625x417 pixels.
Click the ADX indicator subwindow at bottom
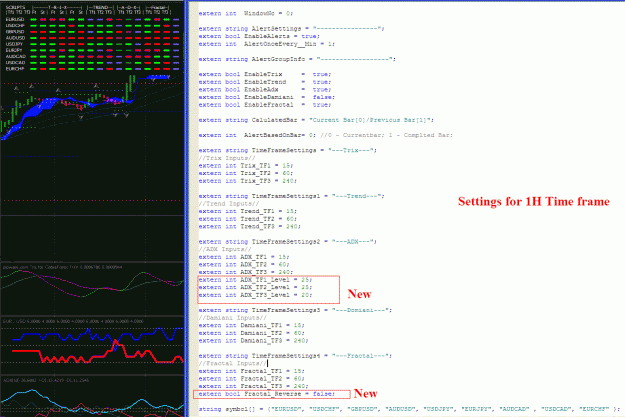click(x=92, y=397)
